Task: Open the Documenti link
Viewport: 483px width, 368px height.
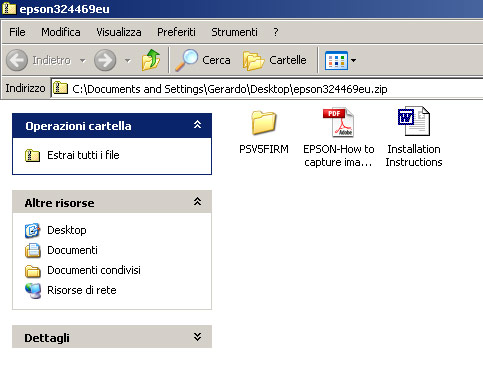Action: coord(72,250)
